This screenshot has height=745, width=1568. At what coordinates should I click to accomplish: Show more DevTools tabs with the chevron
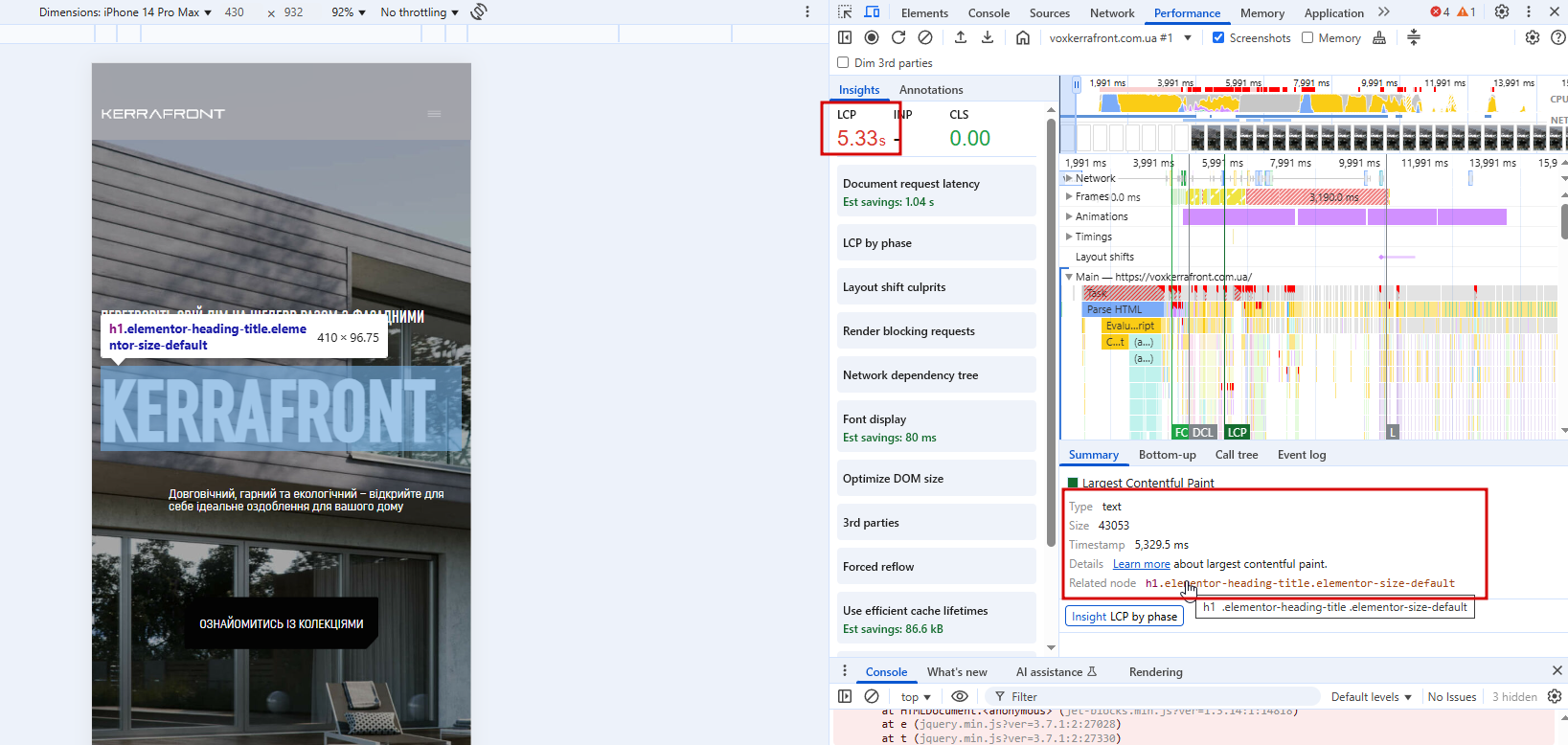click(x=1383, y=12)
